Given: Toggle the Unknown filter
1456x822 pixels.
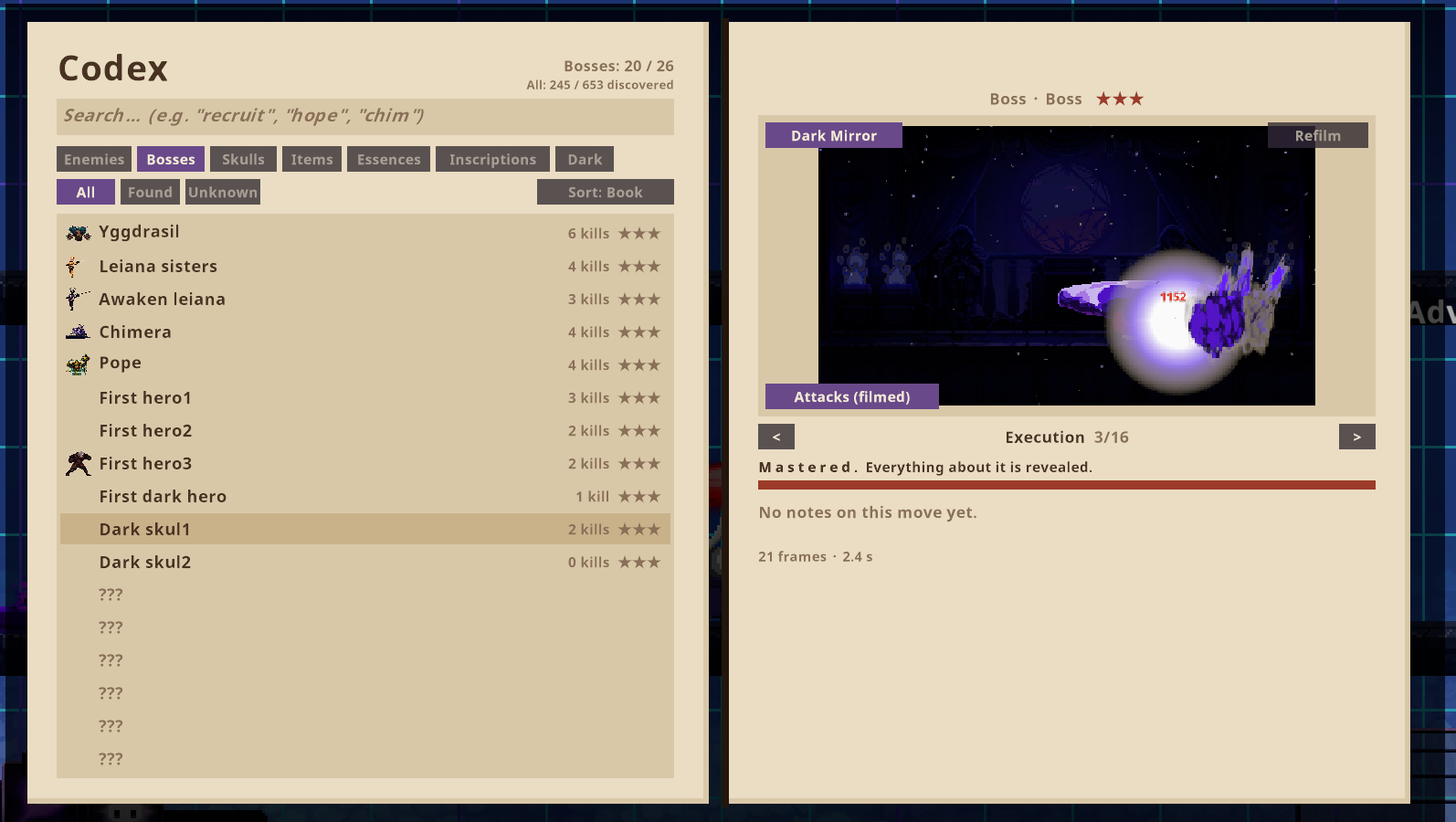Looking at the screenshot, I should click(223, 192).
